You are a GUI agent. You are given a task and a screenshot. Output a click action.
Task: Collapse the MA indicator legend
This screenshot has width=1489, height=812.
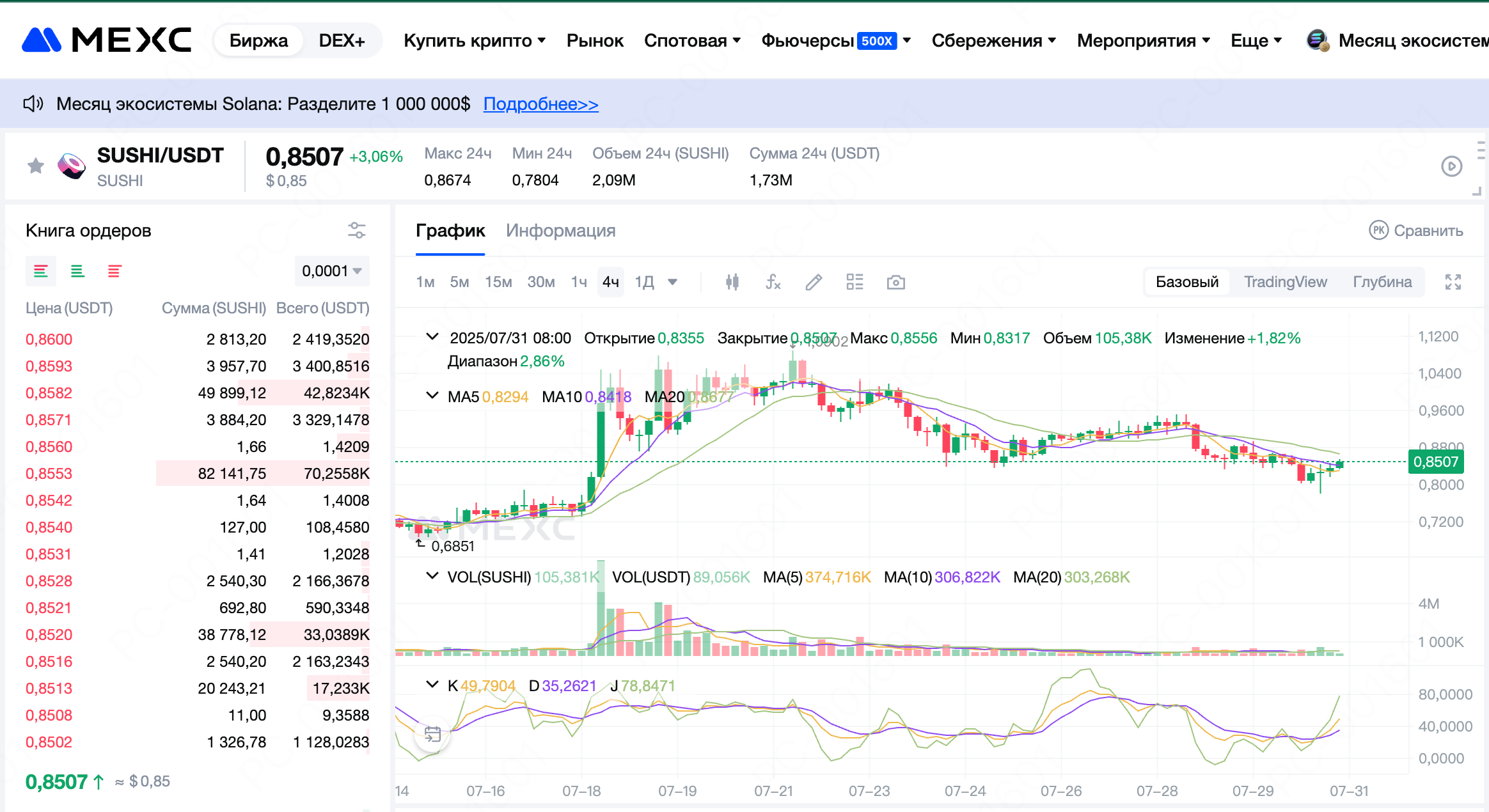click(432, 396)
